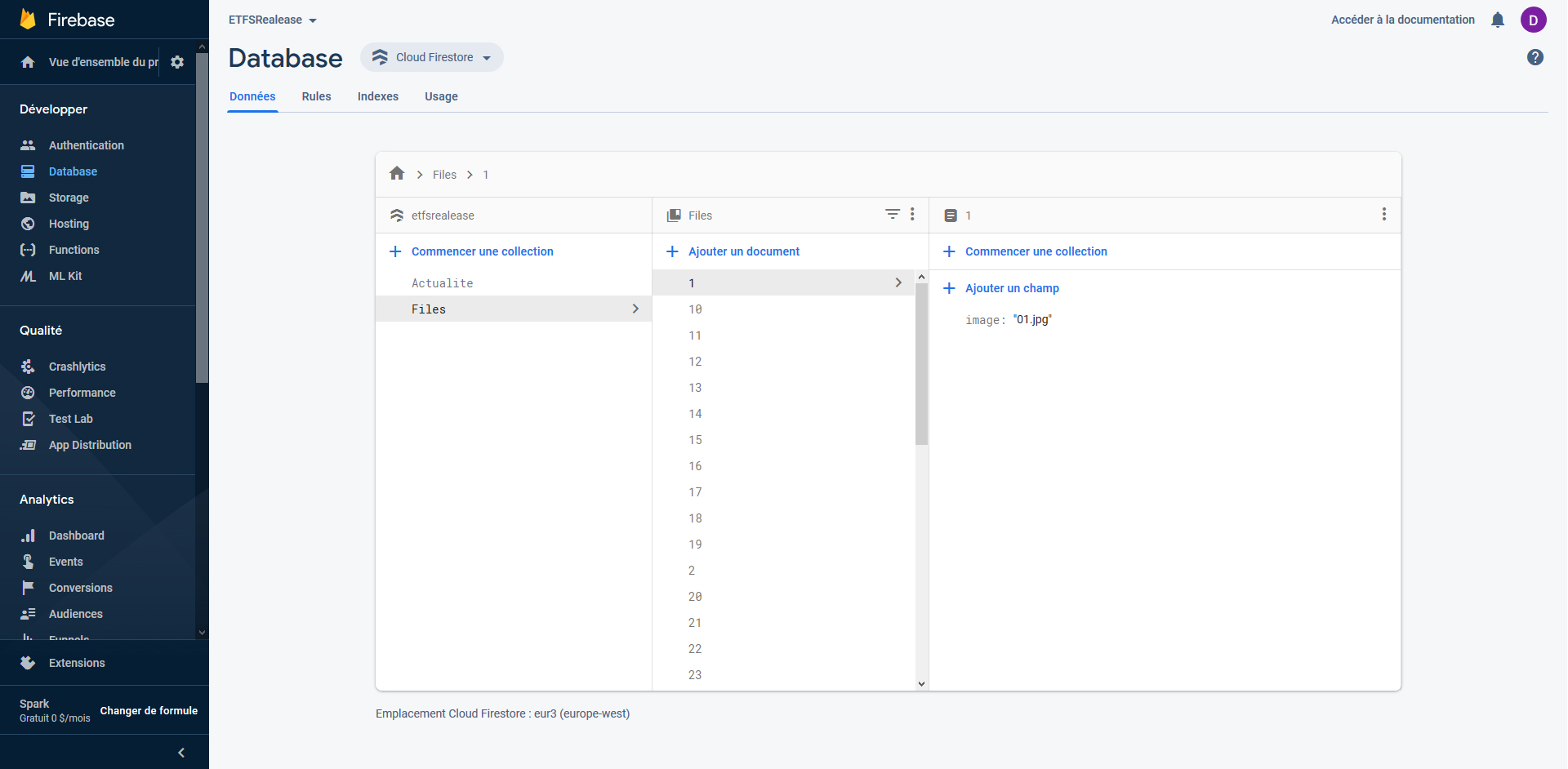Image resolution: width=1568 pixels, height=769 pixels.
Task: Select Database in sidebar
Action: pos(73,171)
